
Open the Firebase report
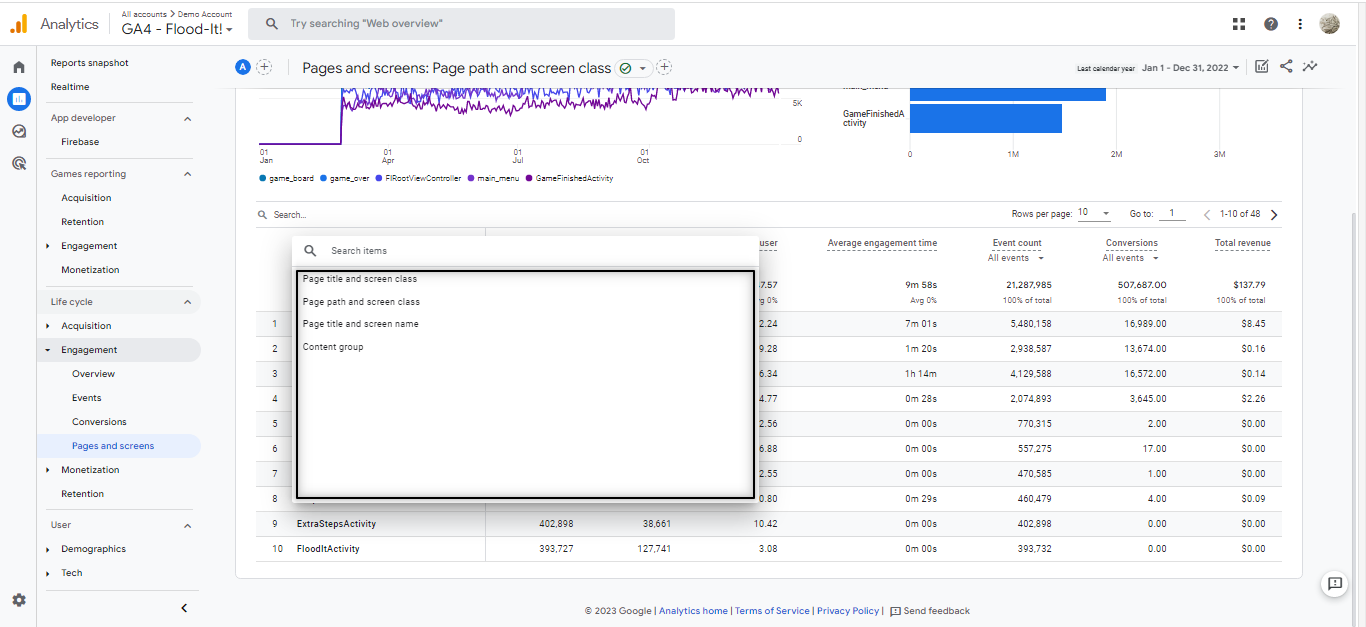tap(80, 142)
